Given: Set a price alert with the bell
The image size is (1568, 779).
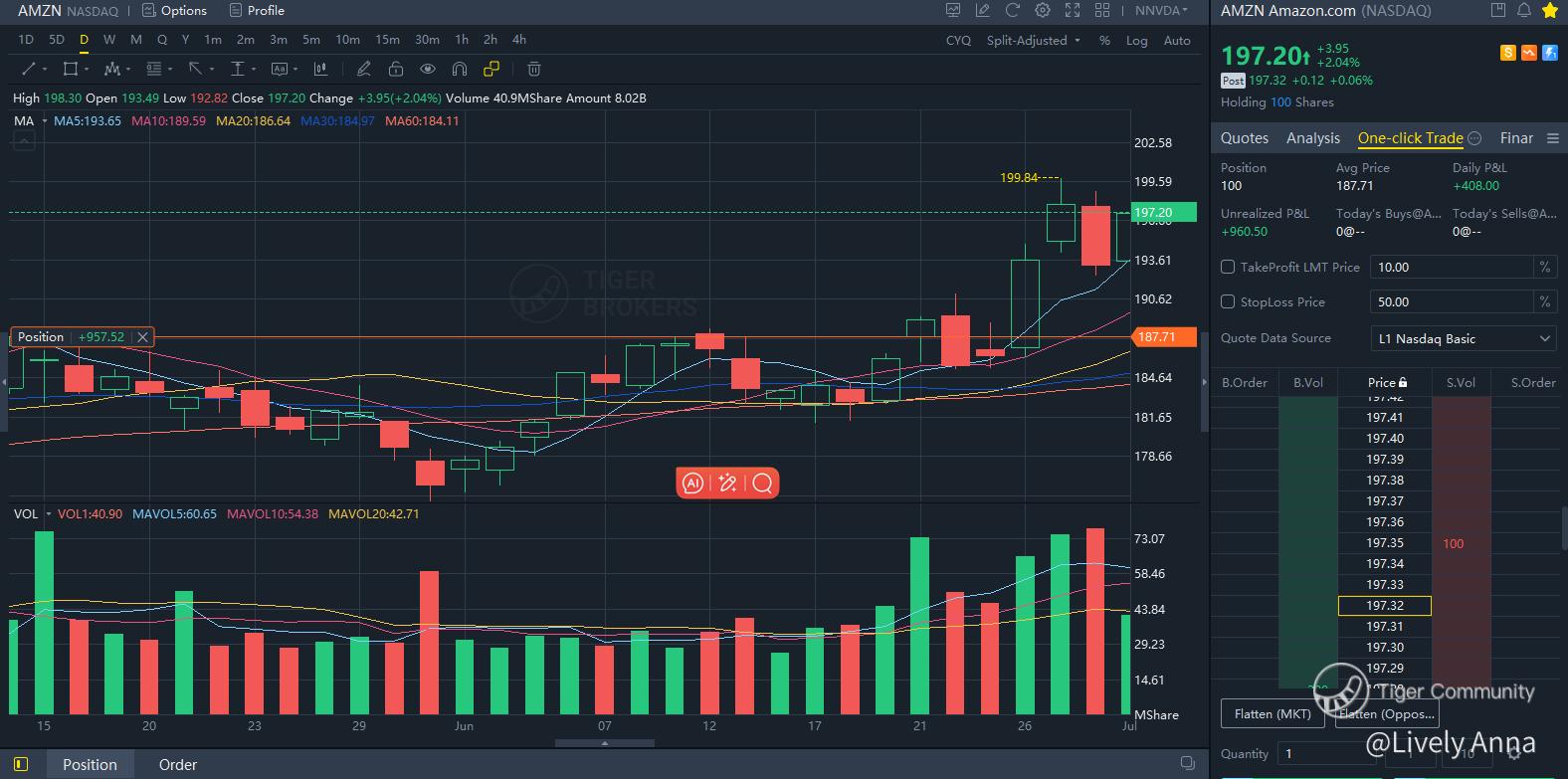Looking at the screenshot, I should (1524, 10).
